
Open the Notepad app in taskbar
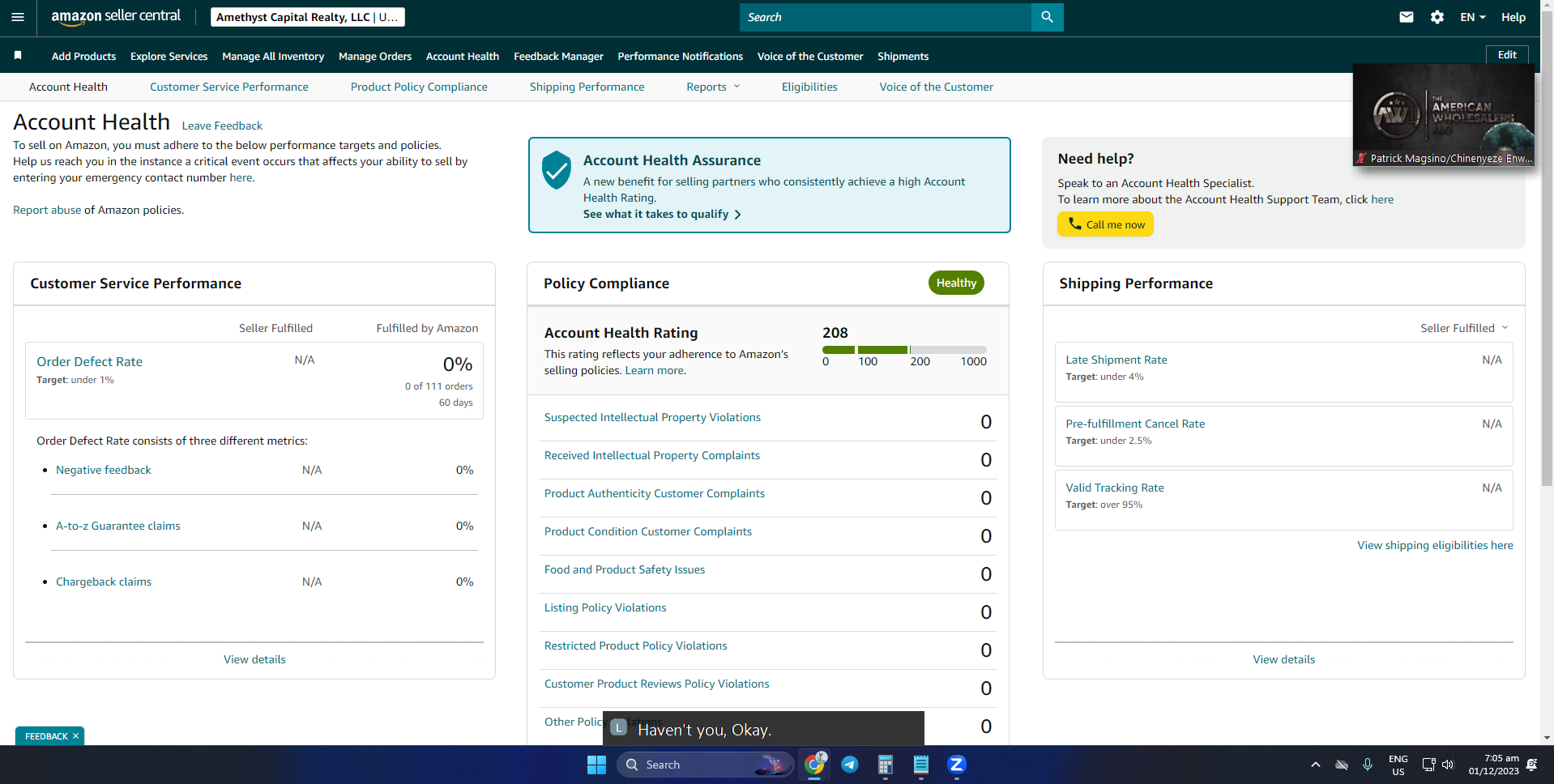(x=921, y=765)
